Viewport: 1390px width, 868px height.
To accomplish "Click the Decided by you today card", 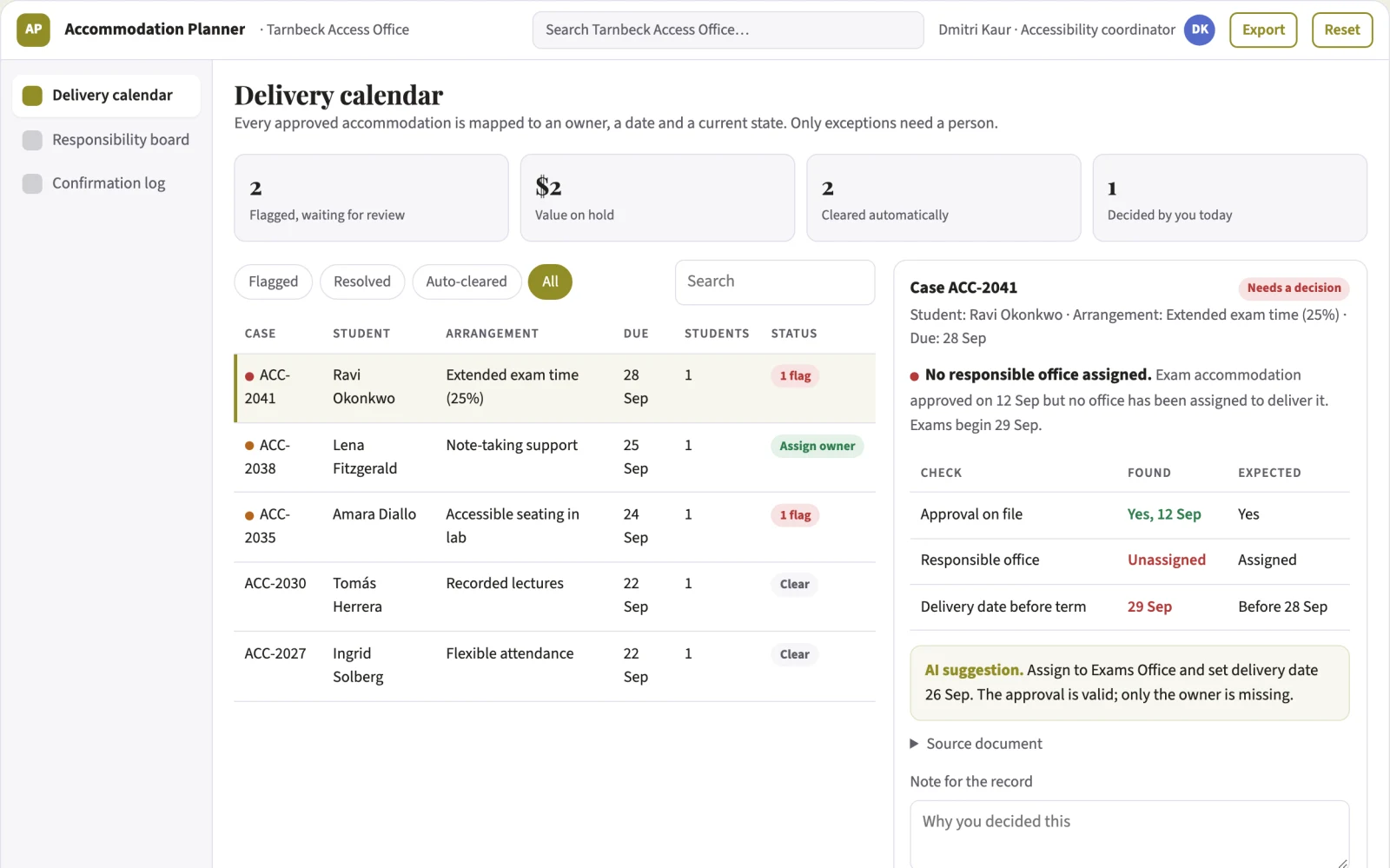I will pos(1230,198).
